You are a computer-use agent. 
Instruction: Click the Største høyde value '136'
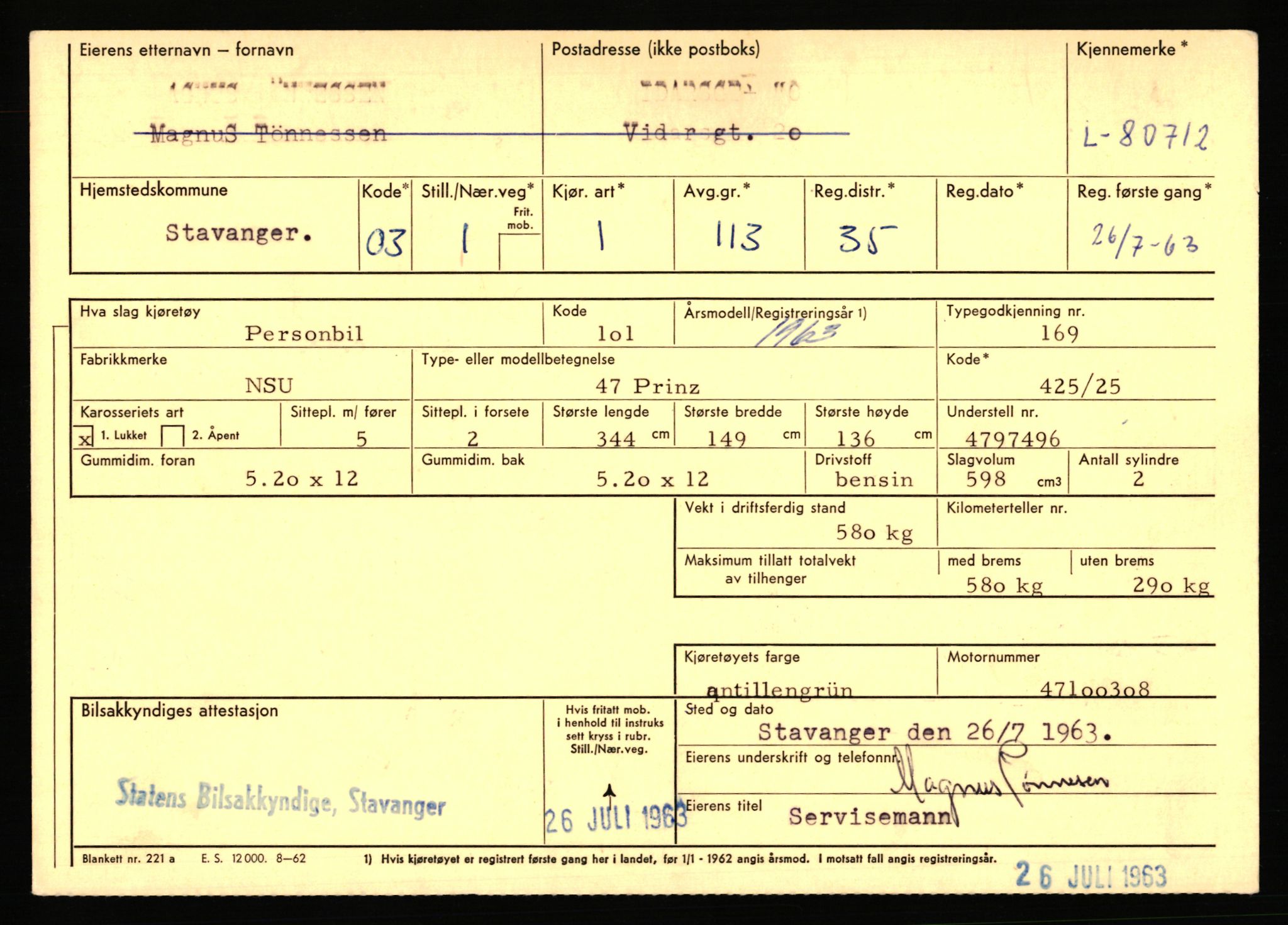(x=855, y=438)
